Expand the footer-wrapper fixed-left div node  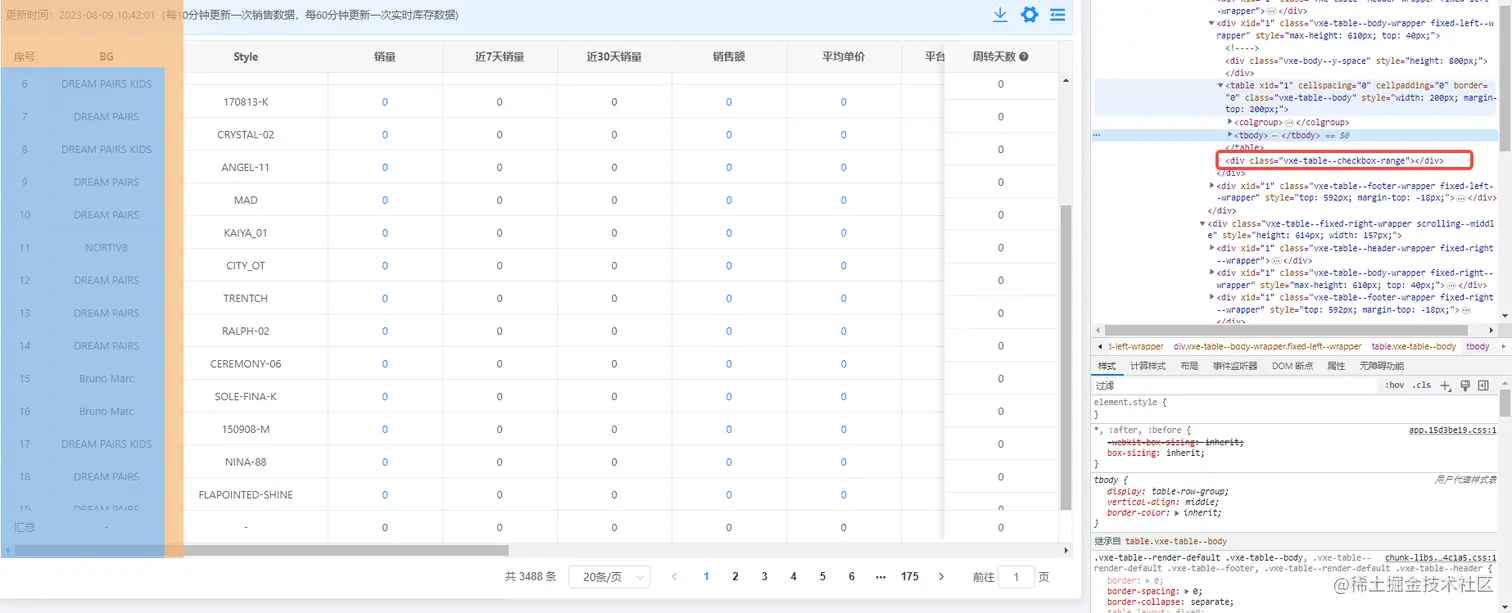point(1211,186)
